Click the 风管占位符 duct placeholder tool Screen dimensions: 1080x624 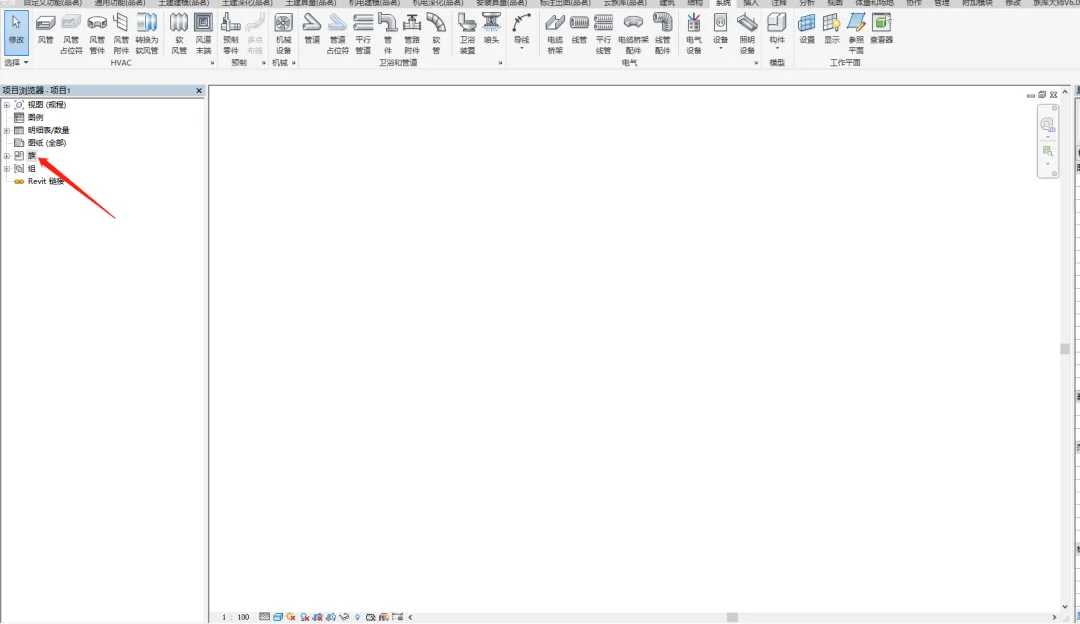[x=71, y=34]
